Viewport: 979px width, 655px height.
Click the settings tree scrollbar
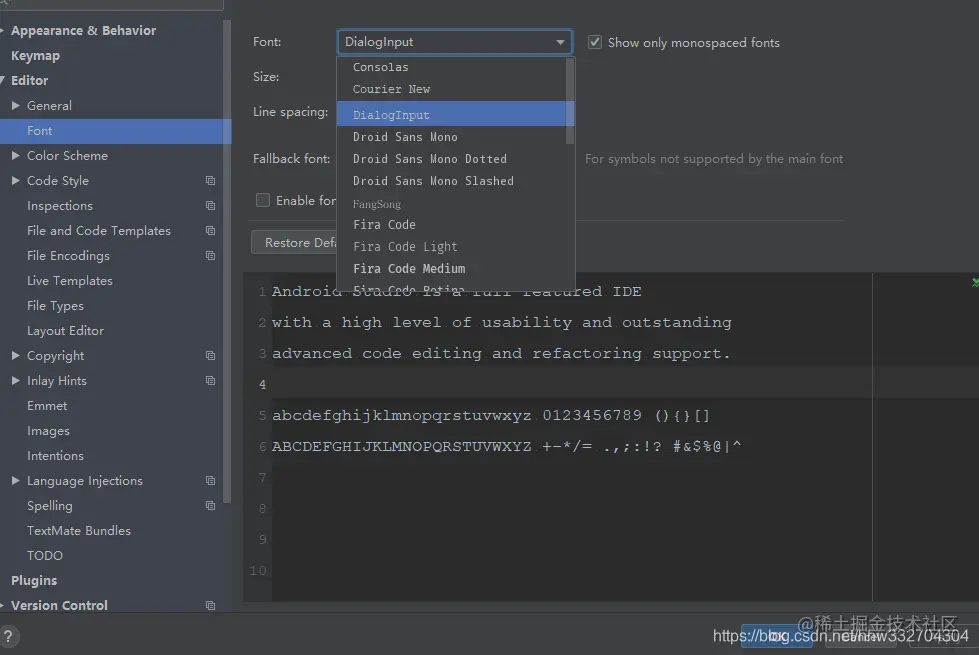click(x=227, y=261)
